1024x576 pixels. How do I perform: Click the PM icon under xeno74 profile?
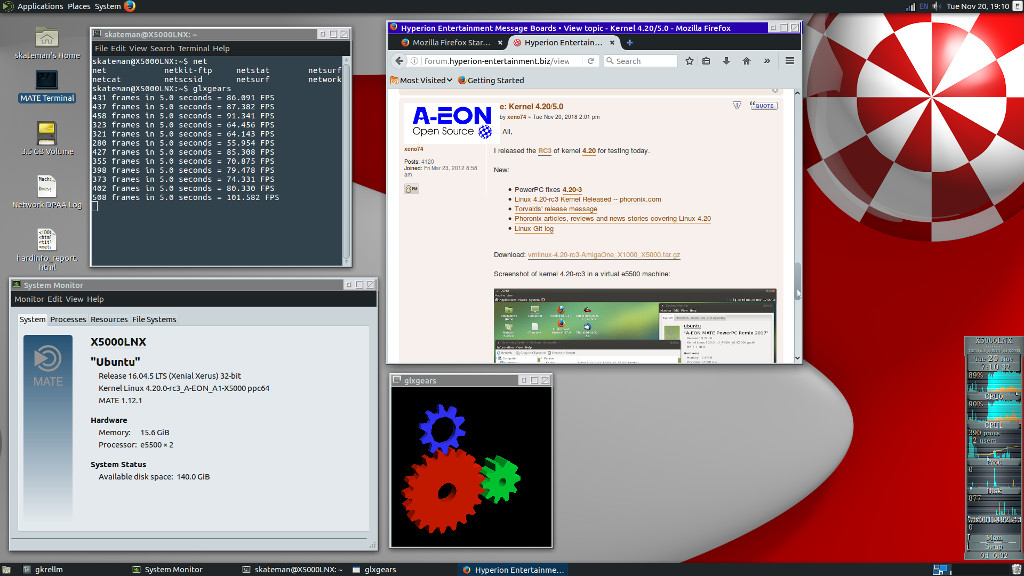click(411, 189)
